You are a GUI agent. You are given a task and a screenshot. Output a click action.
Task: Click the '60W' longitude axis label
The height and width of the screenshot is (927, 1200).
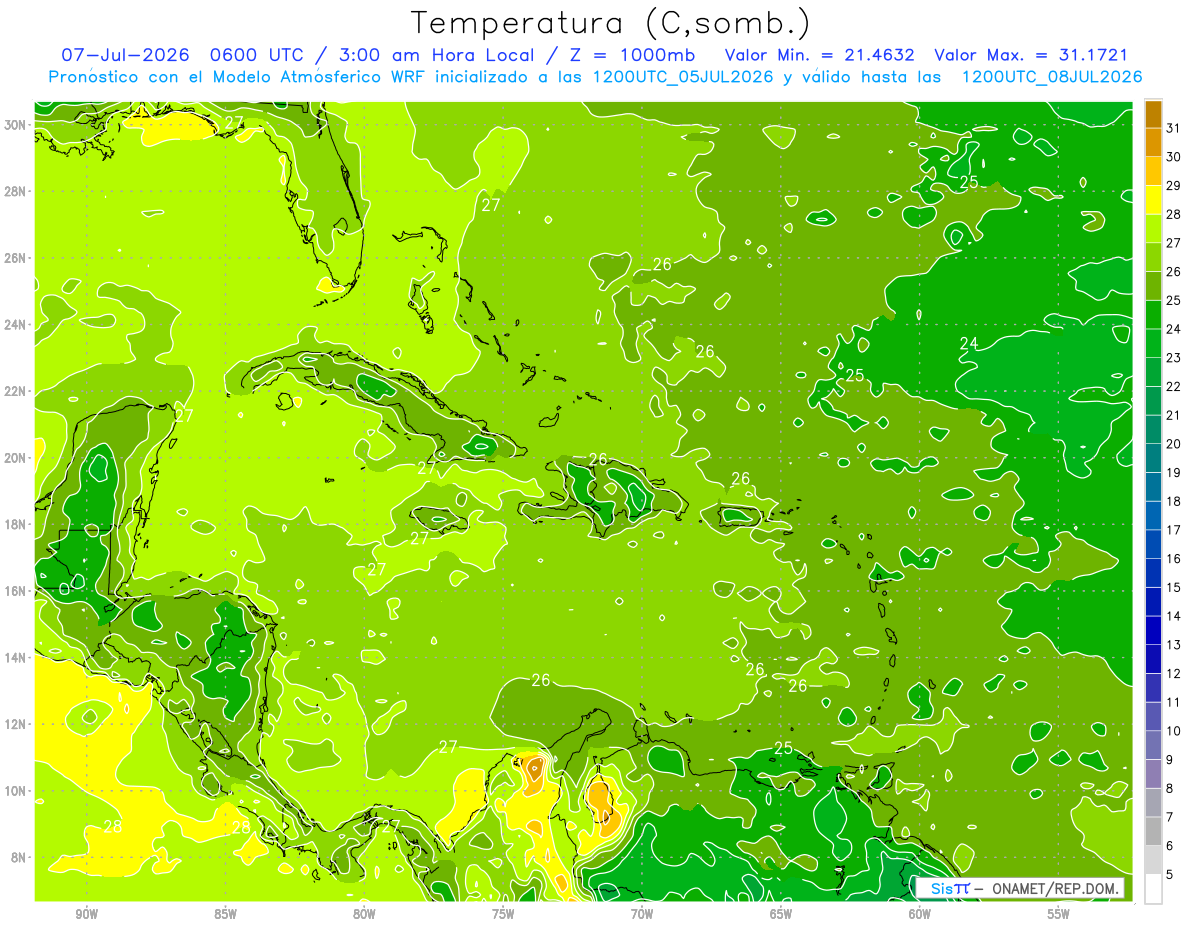tap(920, 914)
